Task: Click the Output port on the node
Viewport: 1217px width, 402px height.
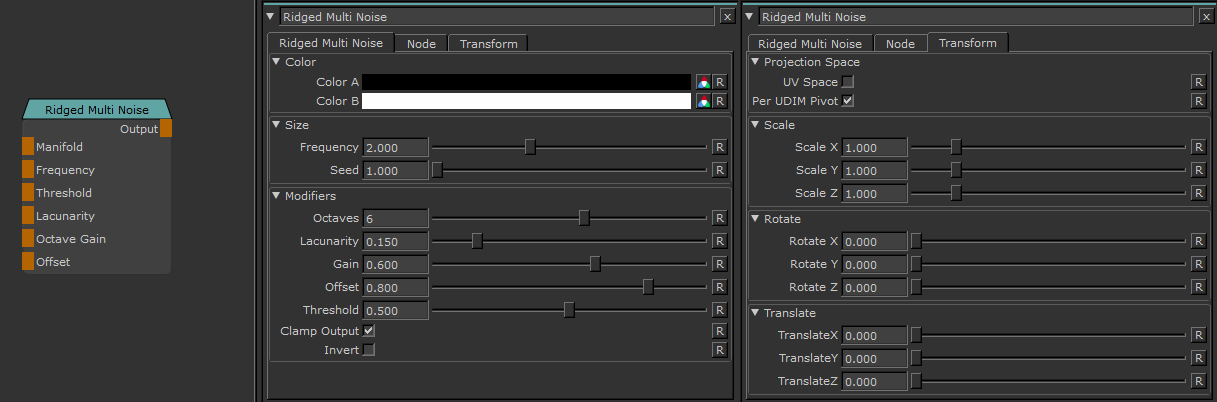Action: point(166,129)
